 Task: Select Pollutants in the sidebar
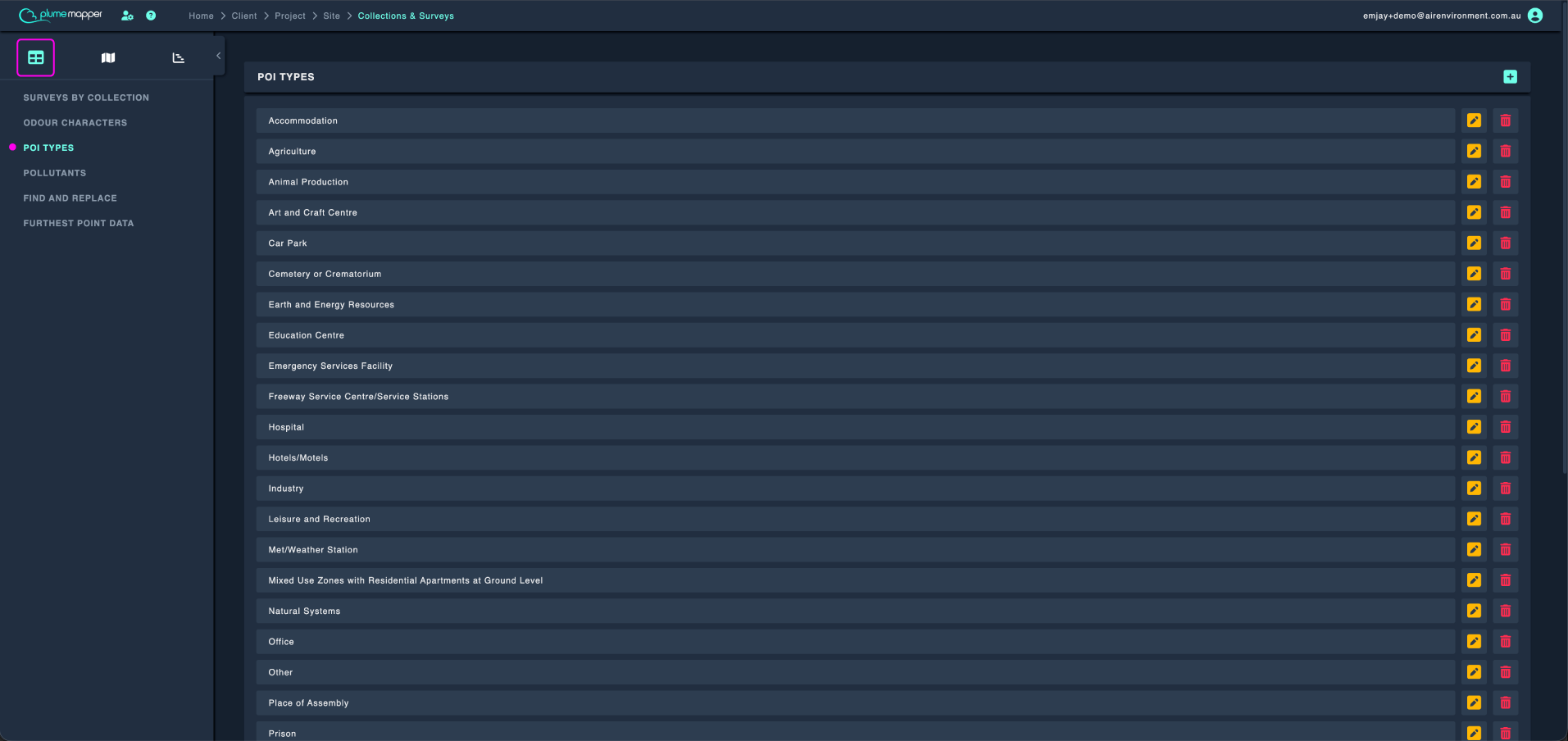[x=55, y=173]
